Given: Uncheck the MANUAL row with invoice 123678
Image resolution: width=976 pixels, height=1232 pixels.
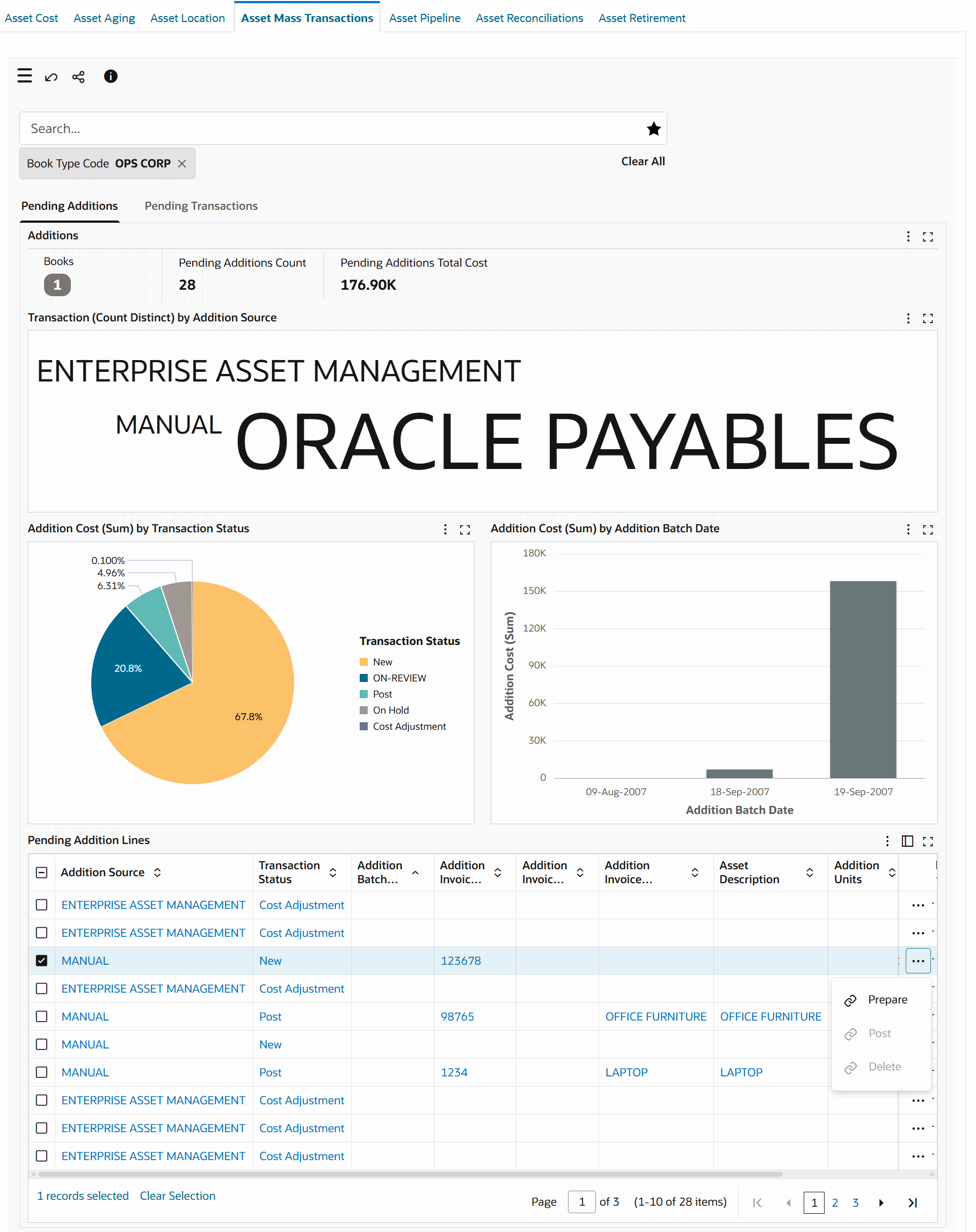Looking at the screenshot, I should coord(42,961).
